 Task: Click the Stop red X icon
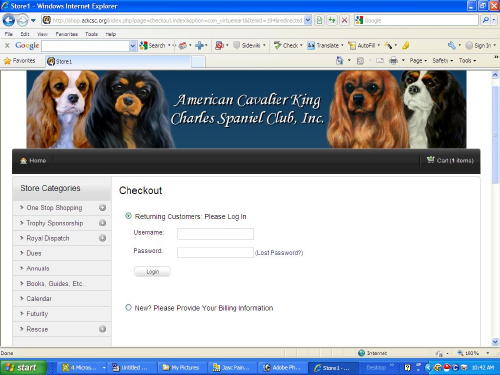tap(344, 20)
